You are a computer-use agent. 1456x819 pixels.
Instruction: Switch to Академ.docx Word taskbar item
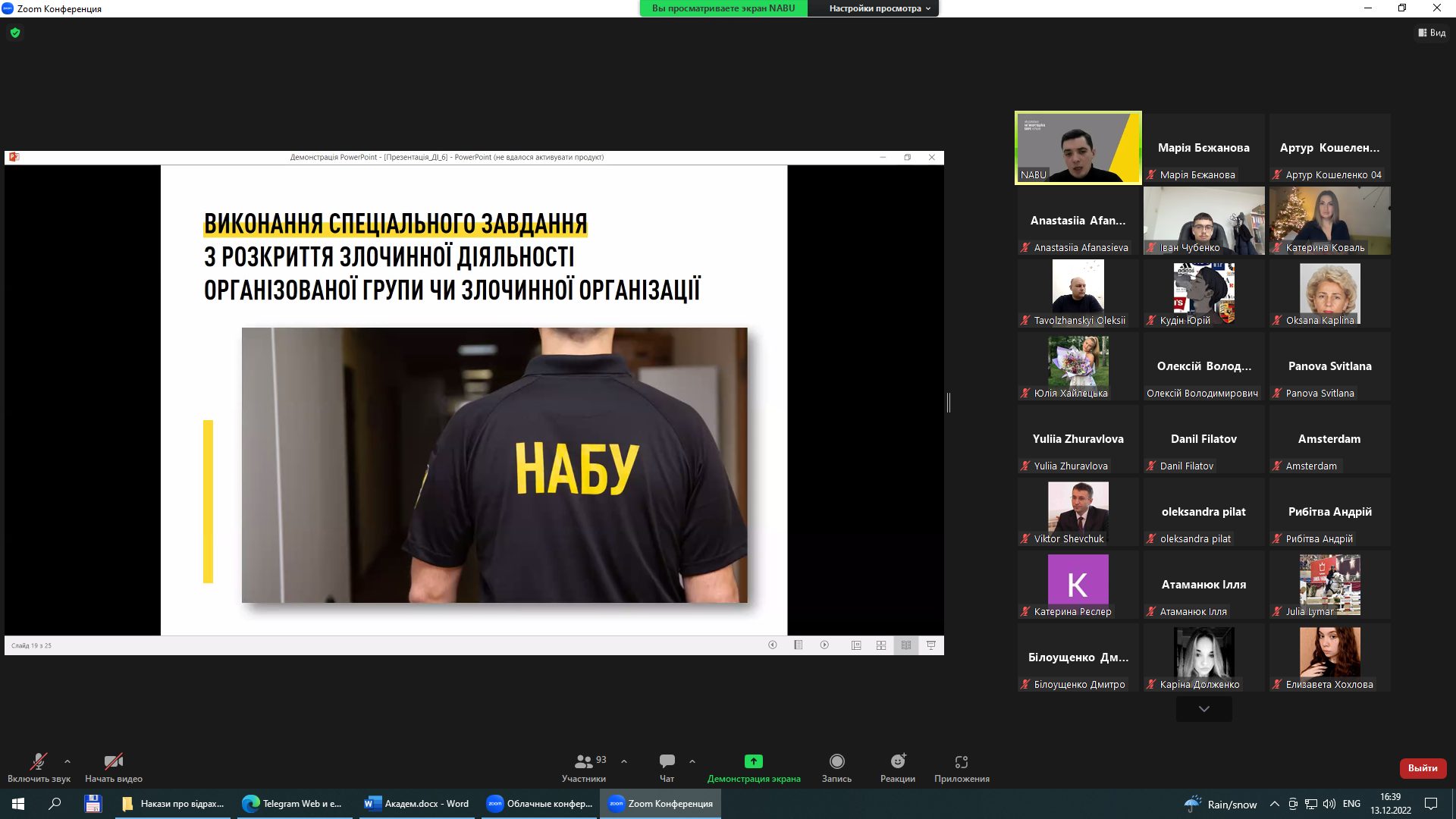417,804
